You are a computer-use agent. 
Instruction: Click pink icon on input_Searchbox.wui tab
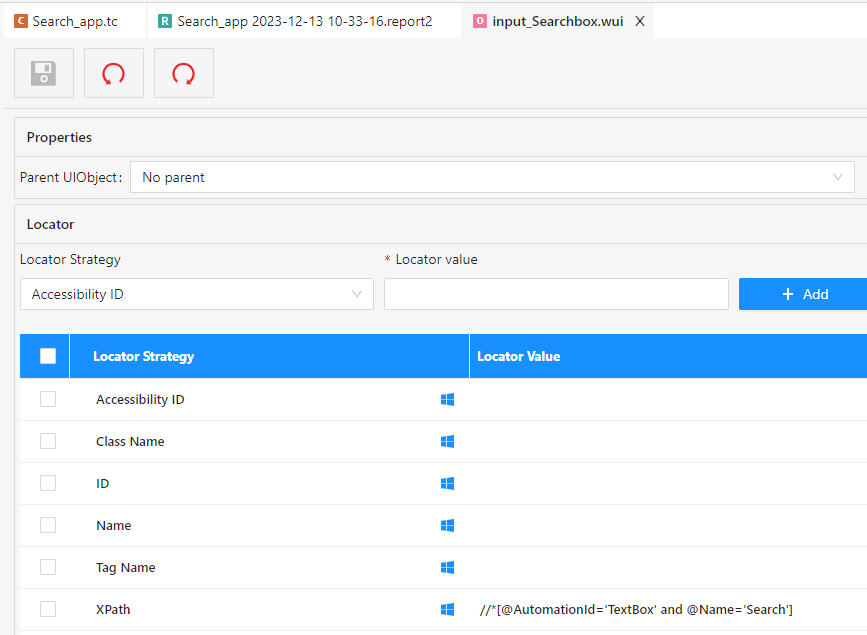click(480, 21)
